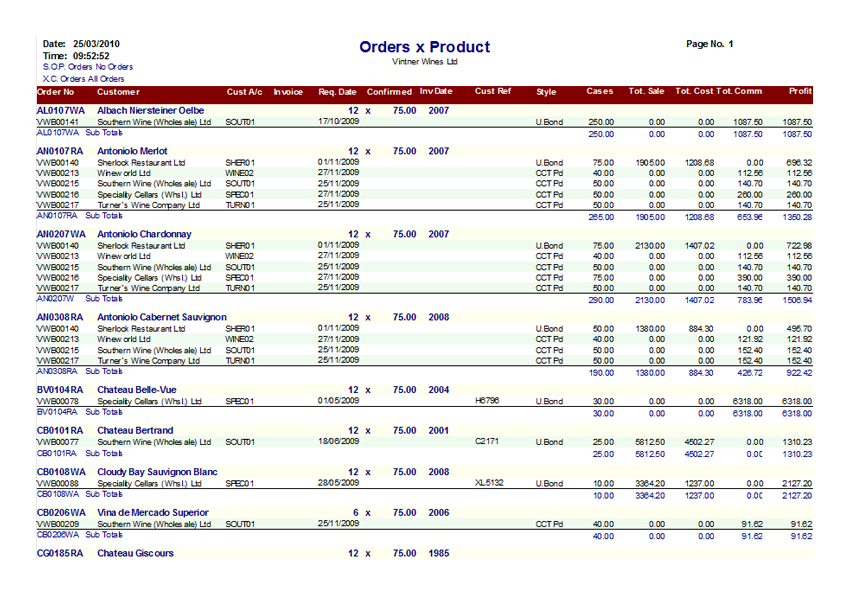Select the Req. Date column header
This screenshot has height=601, width=850.
tap(337, 92)
